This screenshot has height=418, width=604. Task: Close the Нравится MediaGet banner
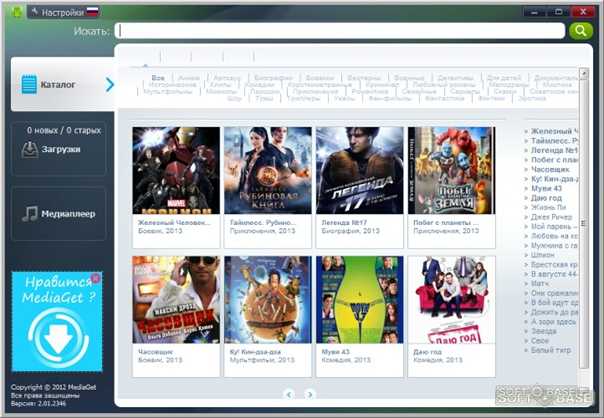coord(96,277)
